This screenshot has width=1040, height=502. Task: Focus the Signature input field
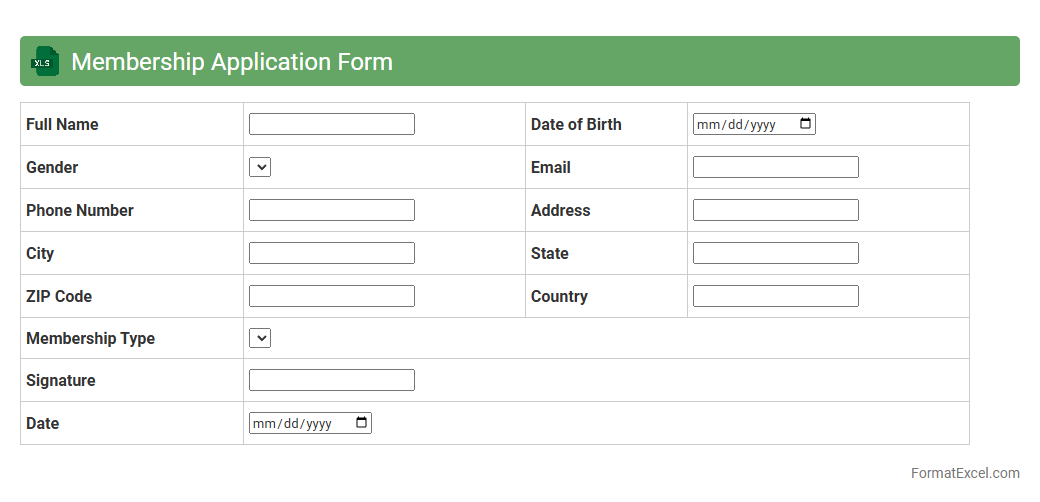click(331, 380)
